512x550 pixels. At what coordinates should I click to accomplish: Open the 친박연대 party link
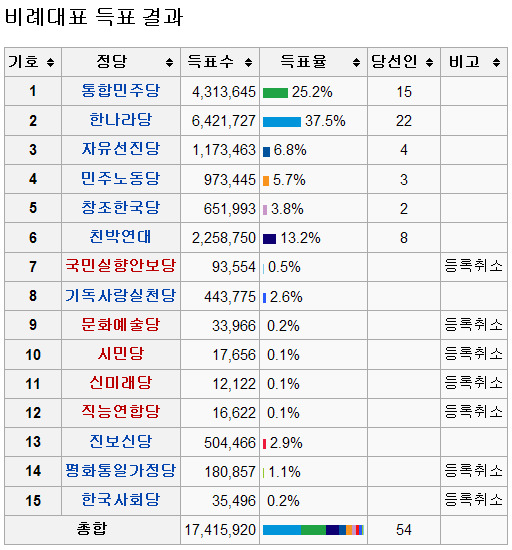point(121,236)
